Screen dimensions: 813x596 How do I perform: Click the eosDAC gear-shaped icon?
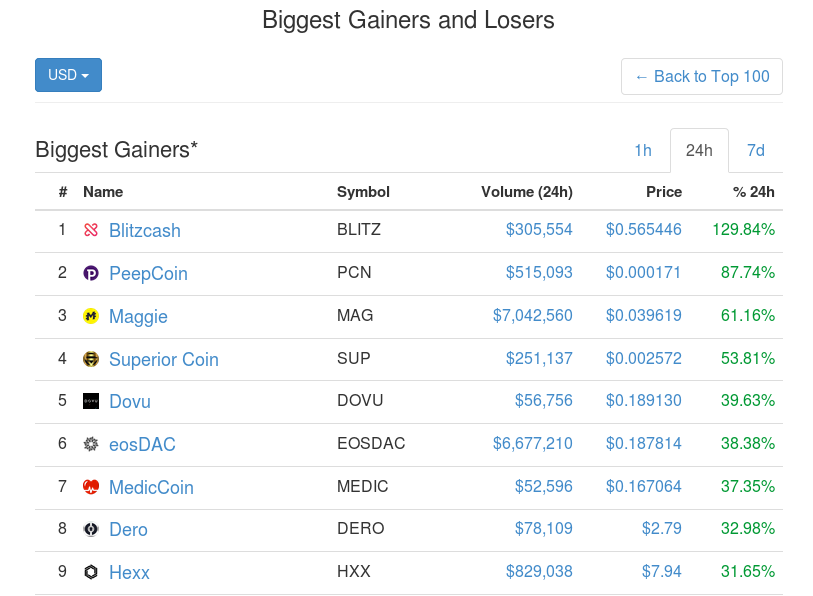click(91, 443)
